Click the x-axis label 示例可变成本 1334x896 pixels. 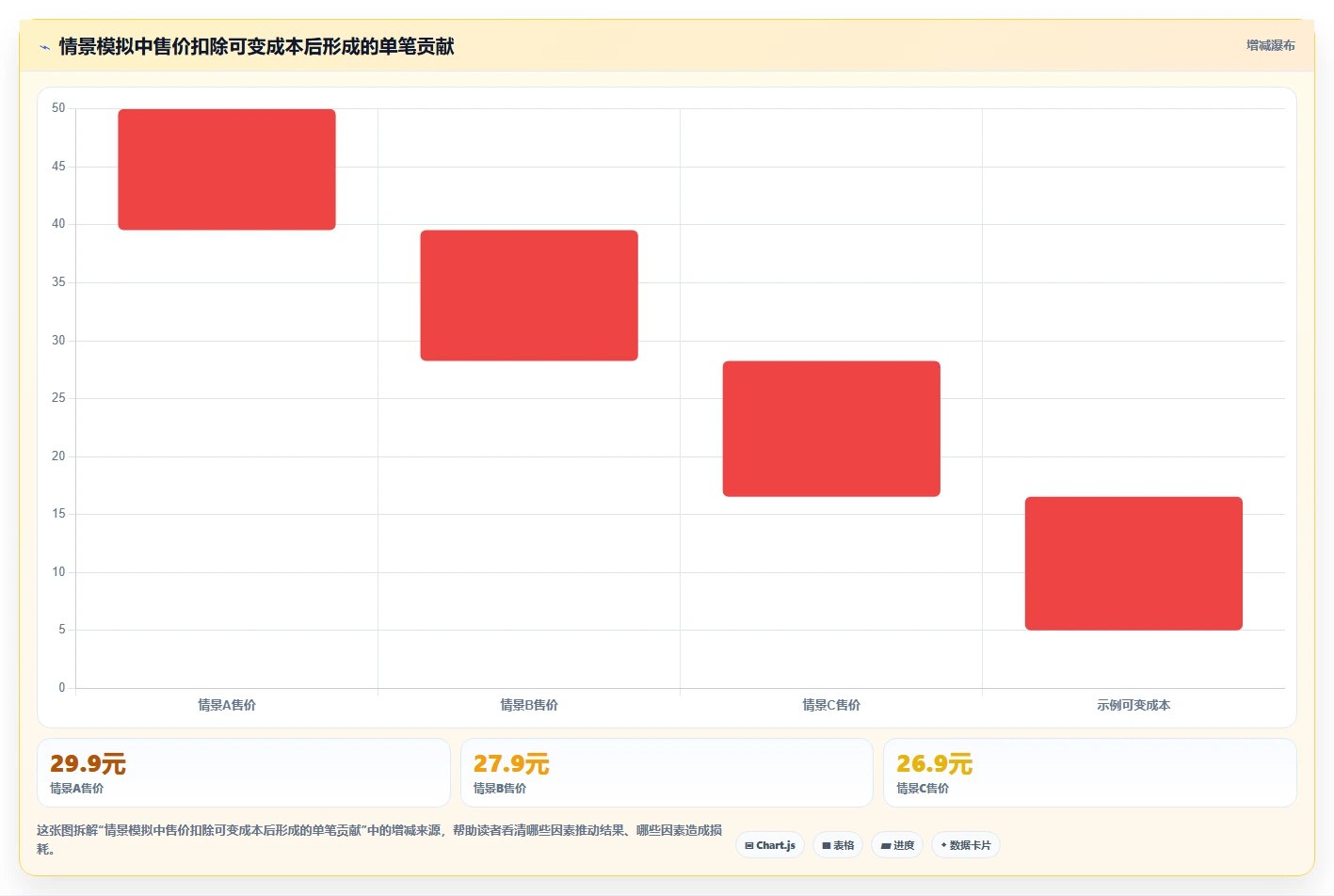click(x=1133, y=705)
